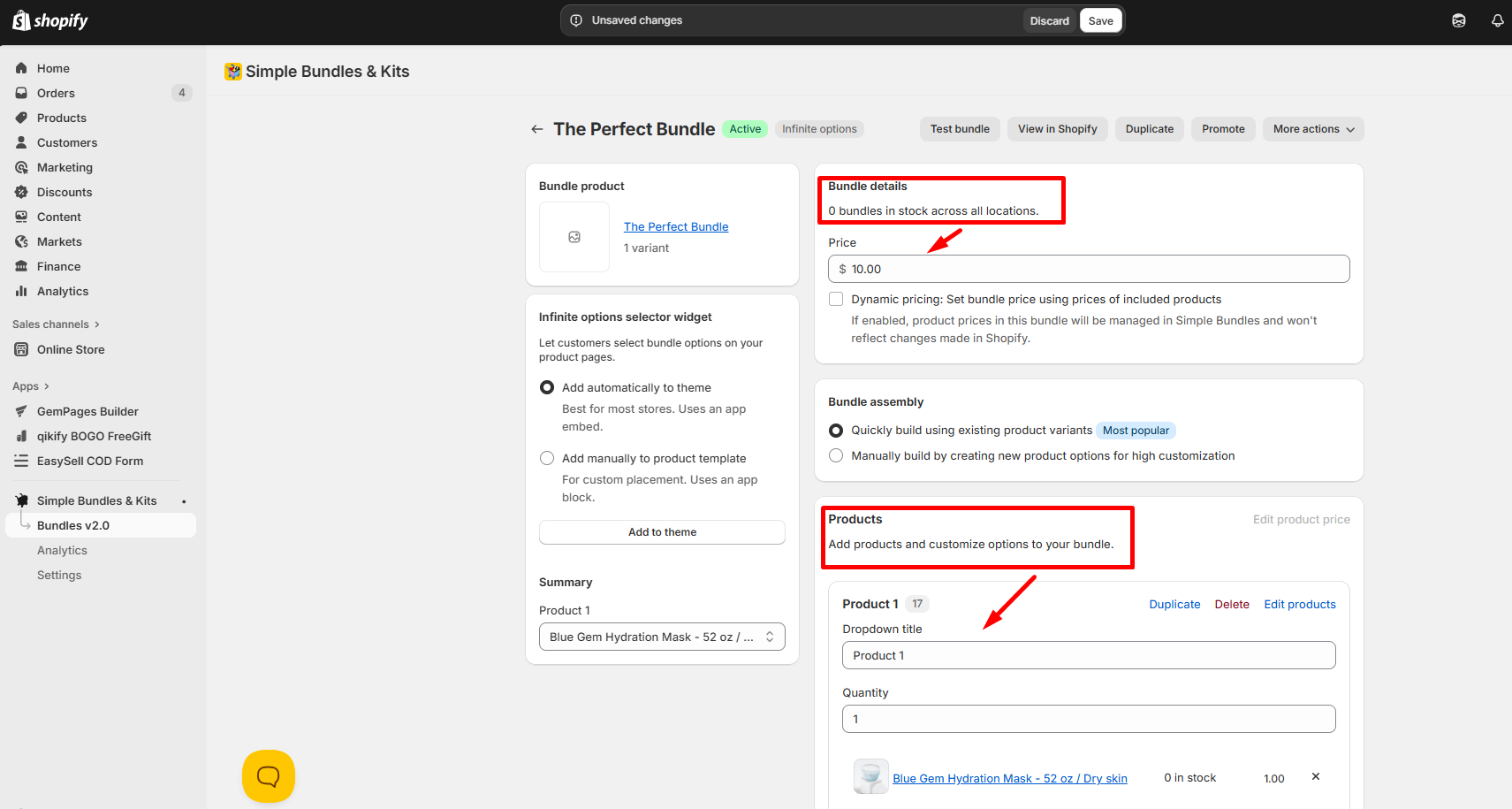Screen dimensions: 1512x809
Task: Select Add manually to product template
Action: coord(547,458)
